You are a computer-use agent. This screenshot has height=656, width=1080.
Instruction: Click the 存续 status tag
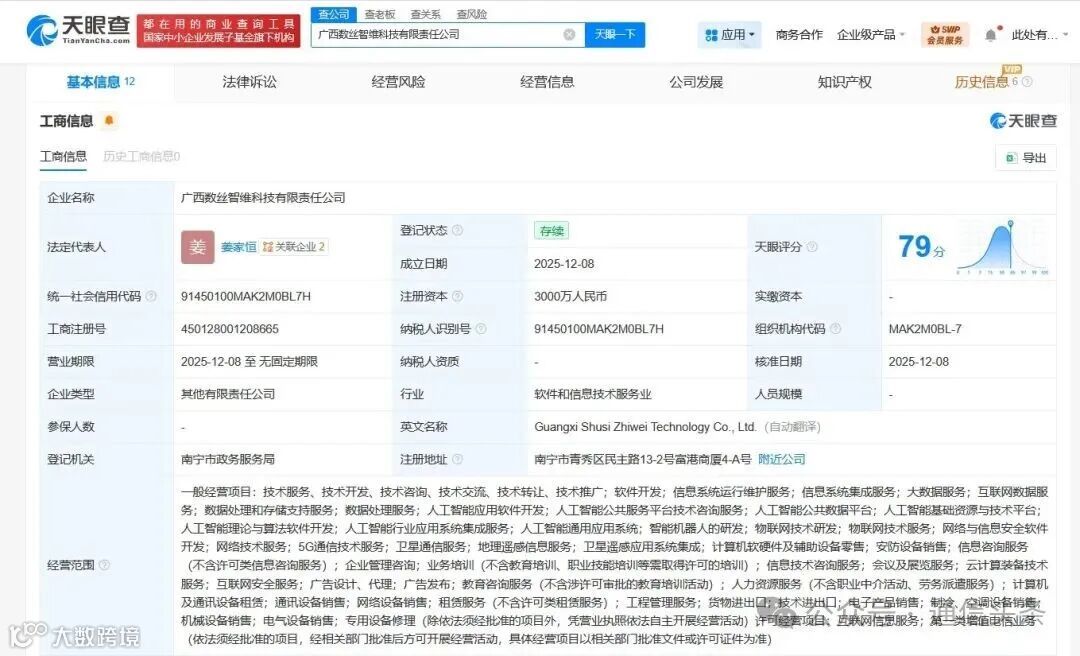(551, 231)
